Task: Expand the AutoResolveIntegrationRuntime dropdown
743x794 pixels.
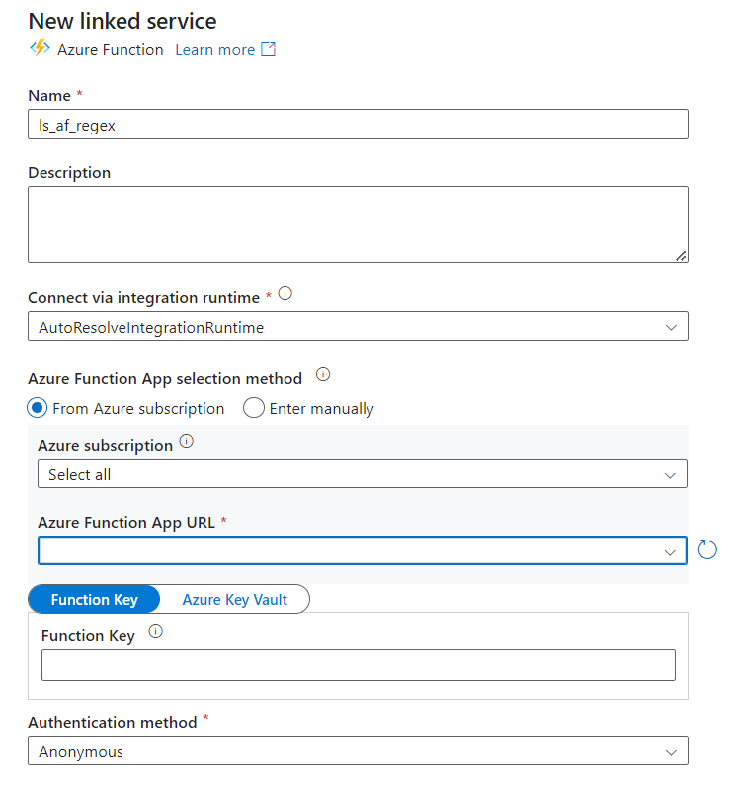Action: tap(358, 326)
